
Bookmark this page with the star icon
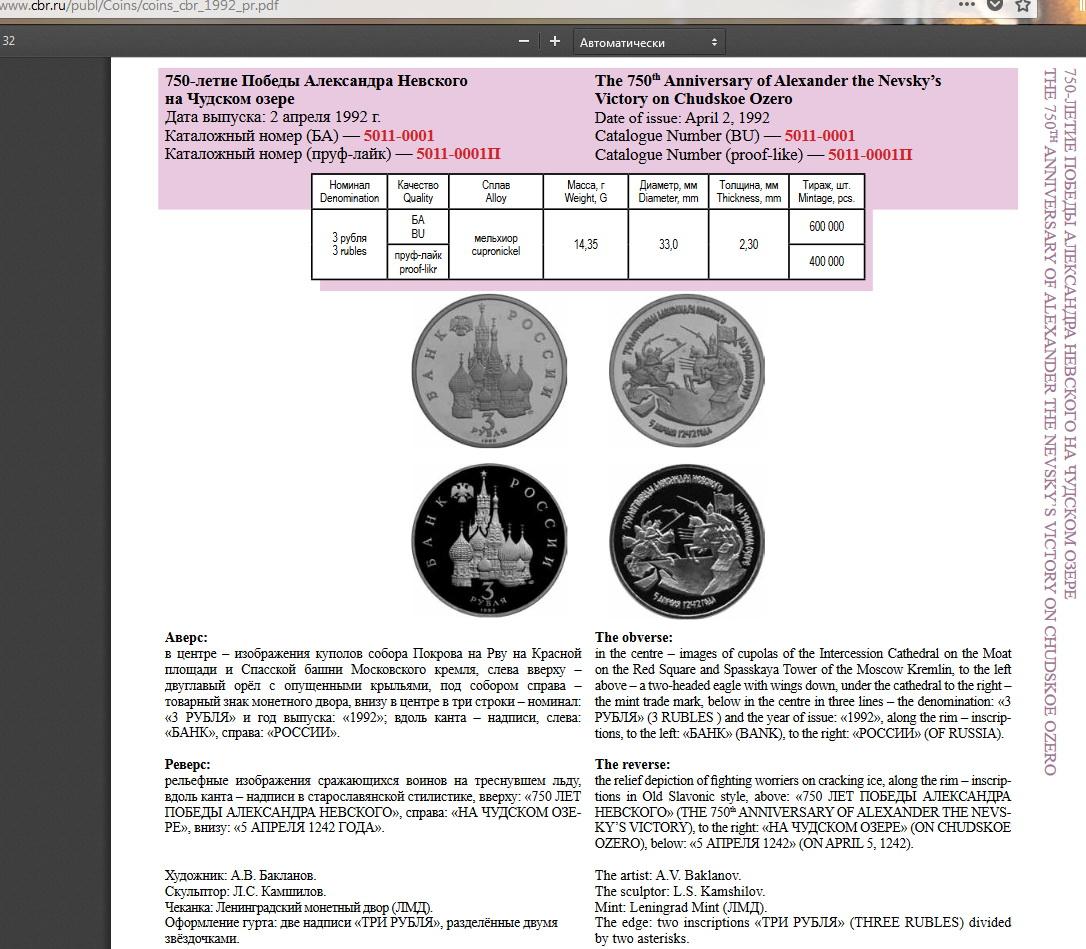coord(1022,6)
